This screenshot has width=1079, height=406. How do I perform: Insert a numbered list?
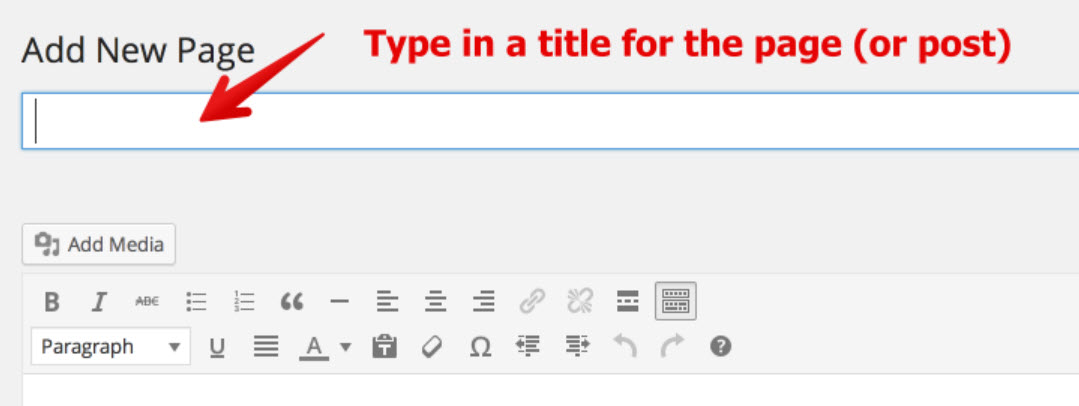tap(244, 301)
